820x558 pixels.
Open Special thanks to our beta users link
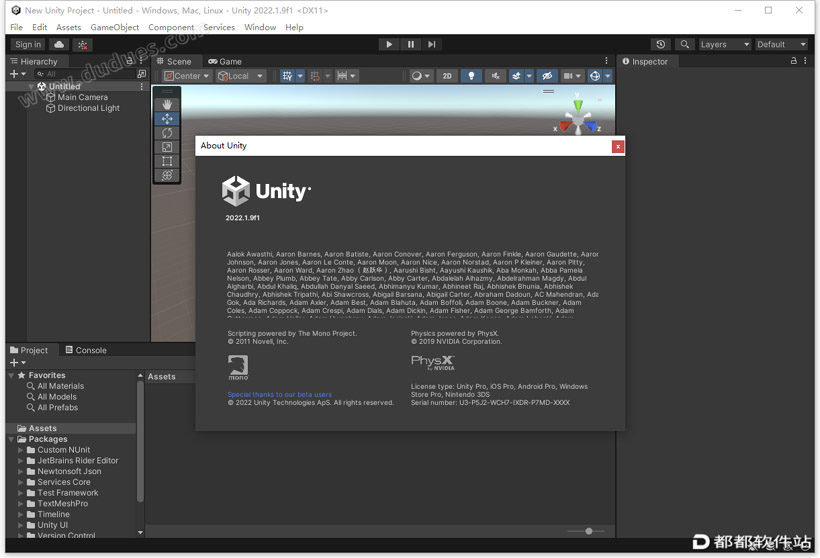pos(279,394)
